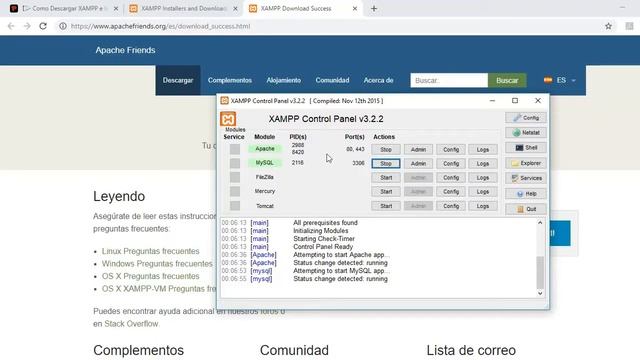Open Help in the XAMPP panel
Viewport: 640px width, 360px height.
(526, 194)
